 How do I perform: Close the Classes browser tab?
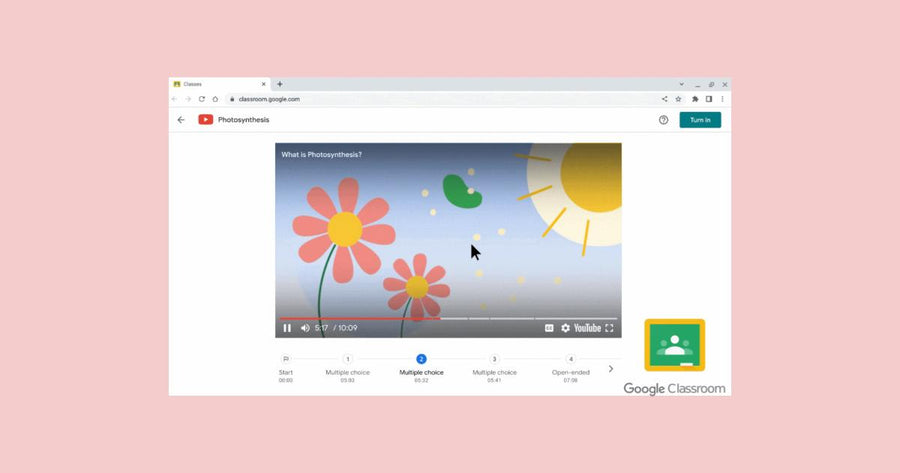pyautogui.click(x=263, y=84)
